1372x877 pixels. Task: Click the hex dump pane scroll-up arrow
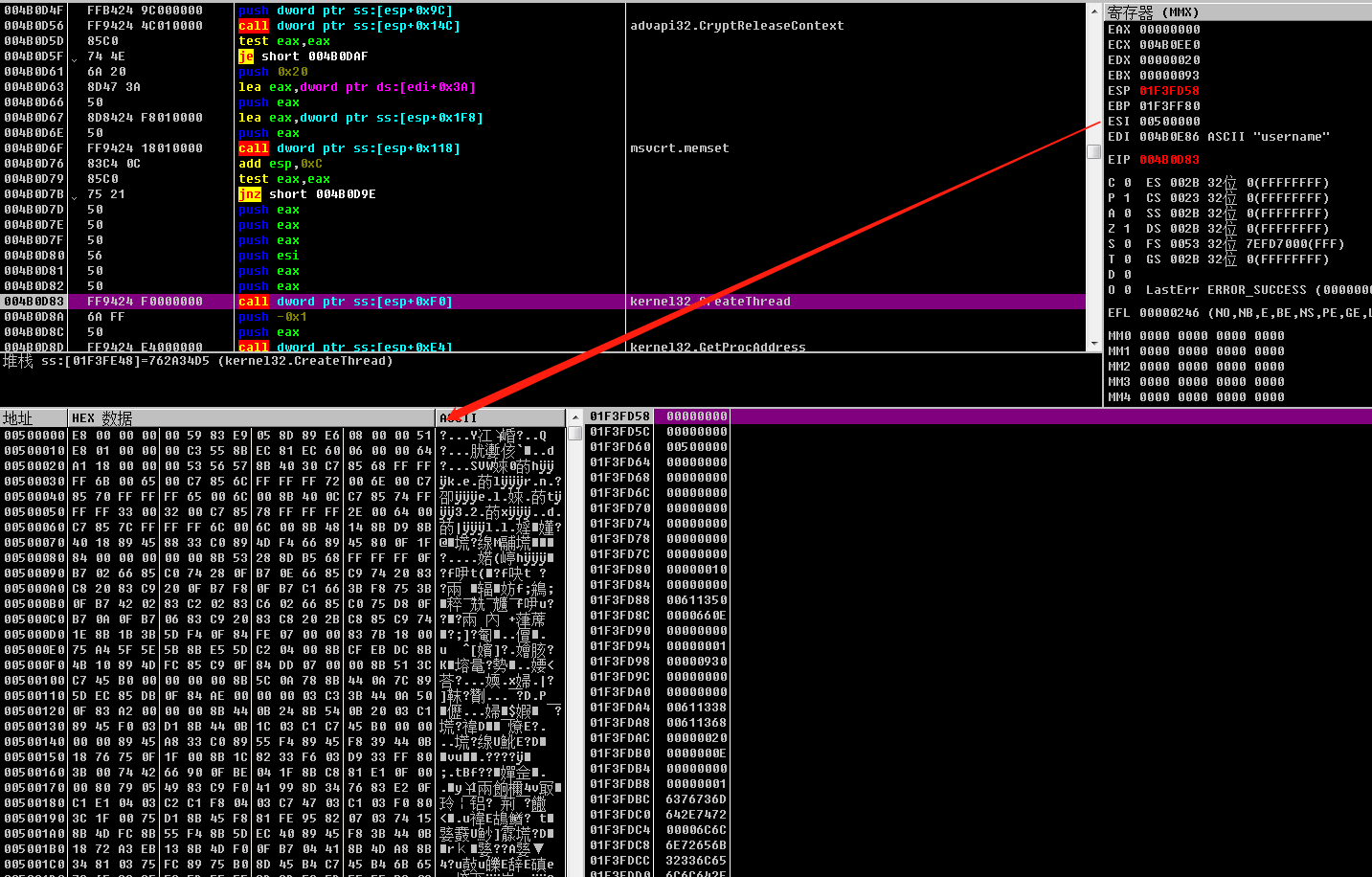pyautogui.click(x=574, y=417)
